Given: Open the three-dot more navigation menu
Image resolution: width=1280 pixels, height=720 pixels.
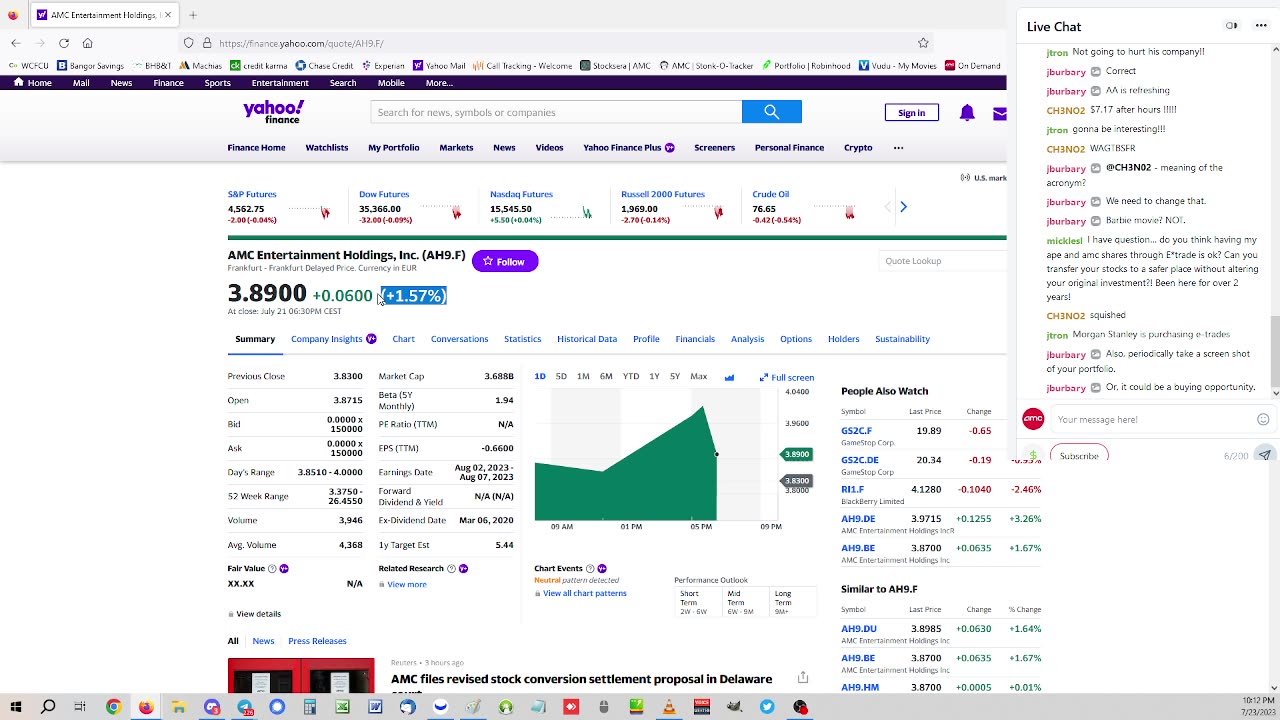Looking at the screenshot, I should pos(898,148).
